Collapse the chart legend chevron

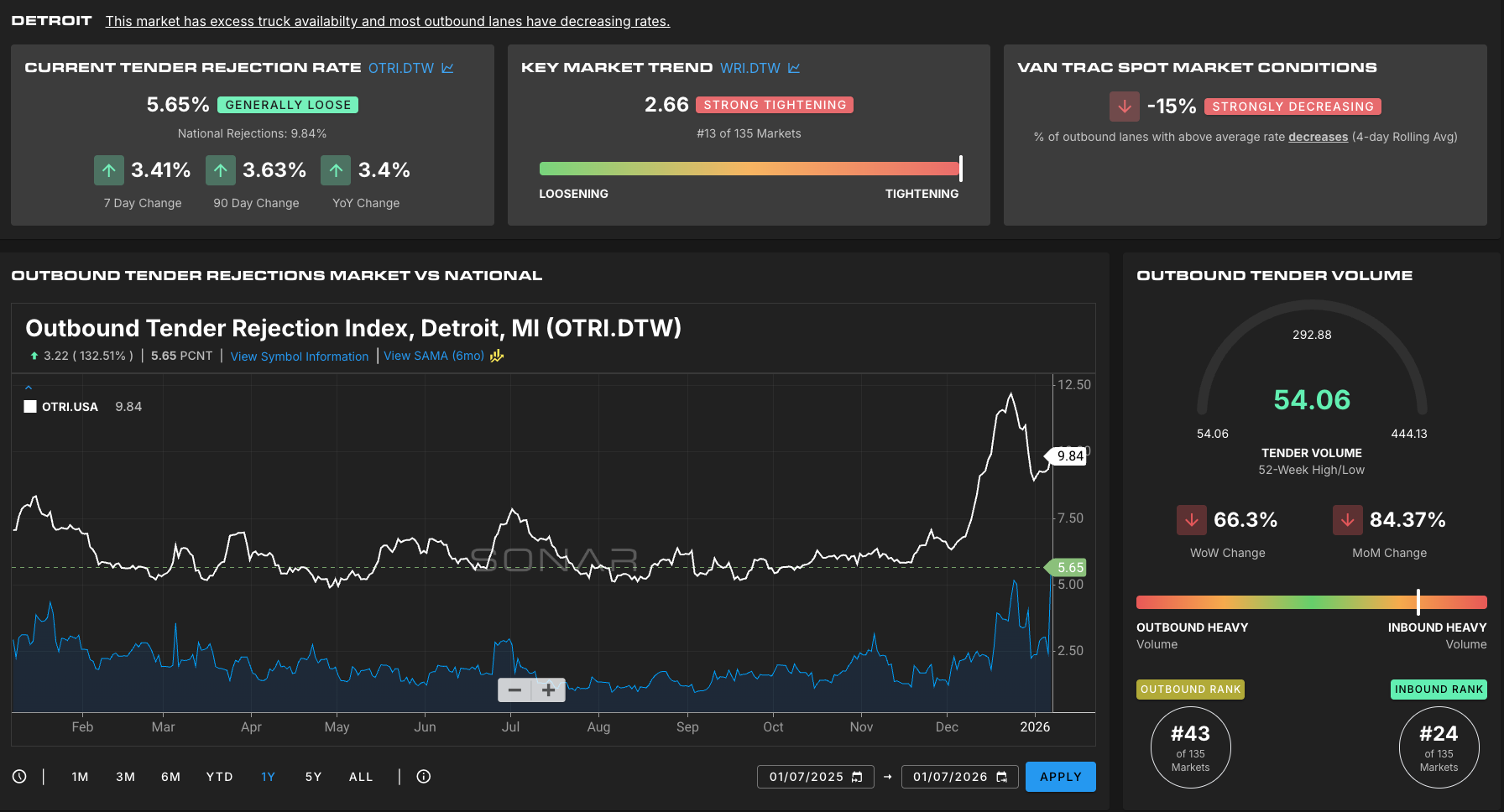pos(29,388)
